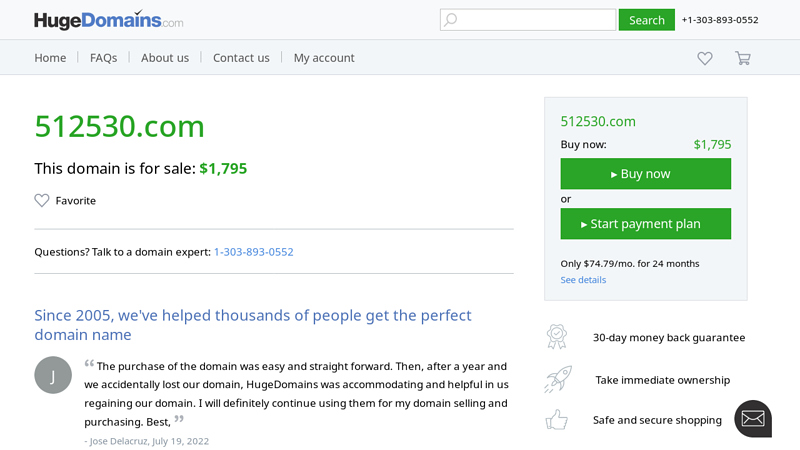
Task: Click the Buy now $1,795 price in sidebar
Action: [x=712, y=144]
